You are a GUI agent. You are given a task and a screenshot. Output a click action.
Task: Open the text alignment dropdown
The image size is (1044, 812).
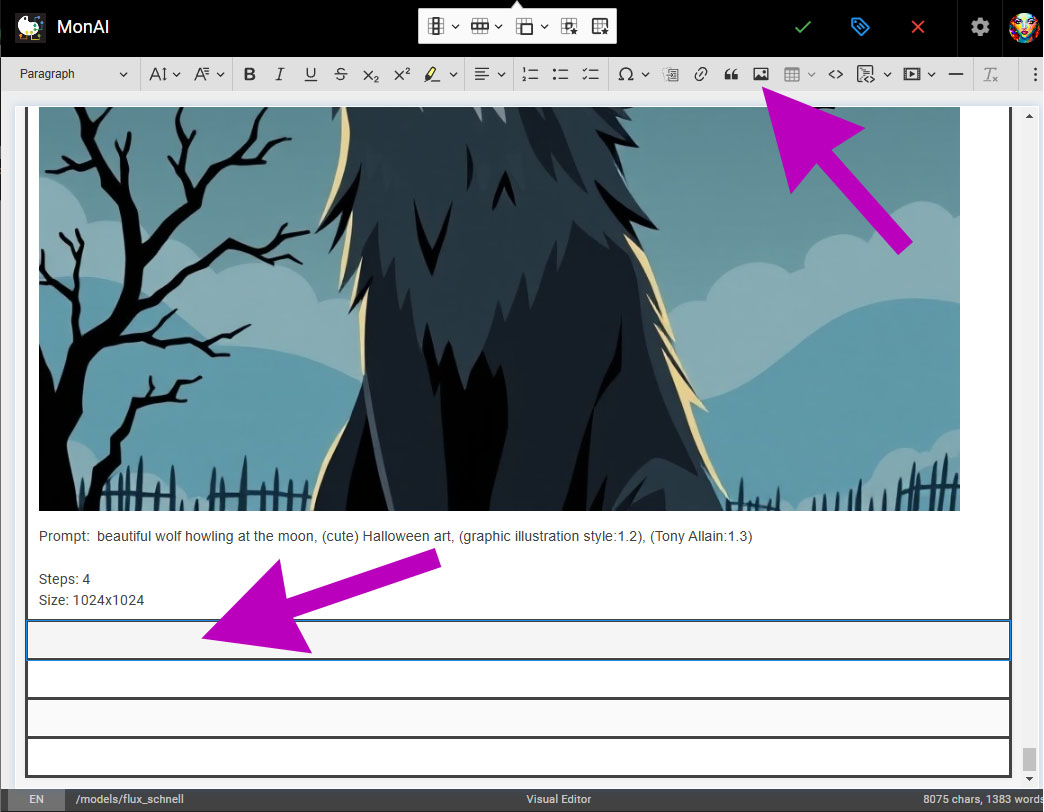point(489,74)
